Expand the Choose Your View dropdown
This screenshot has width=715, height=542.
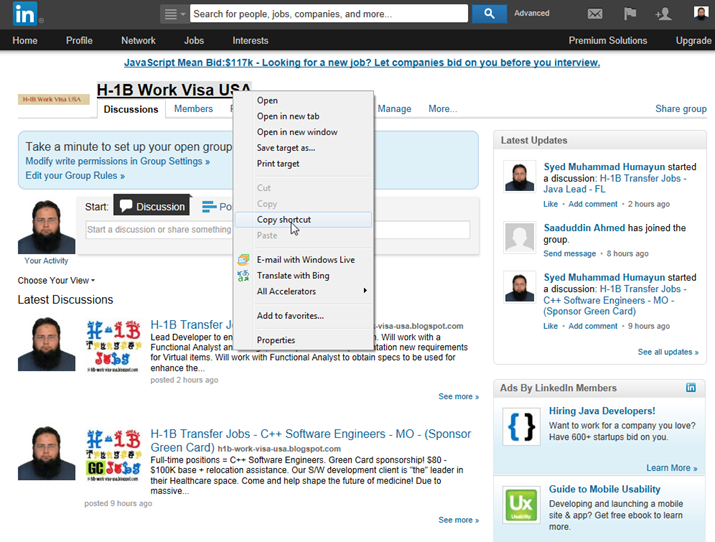56,280
